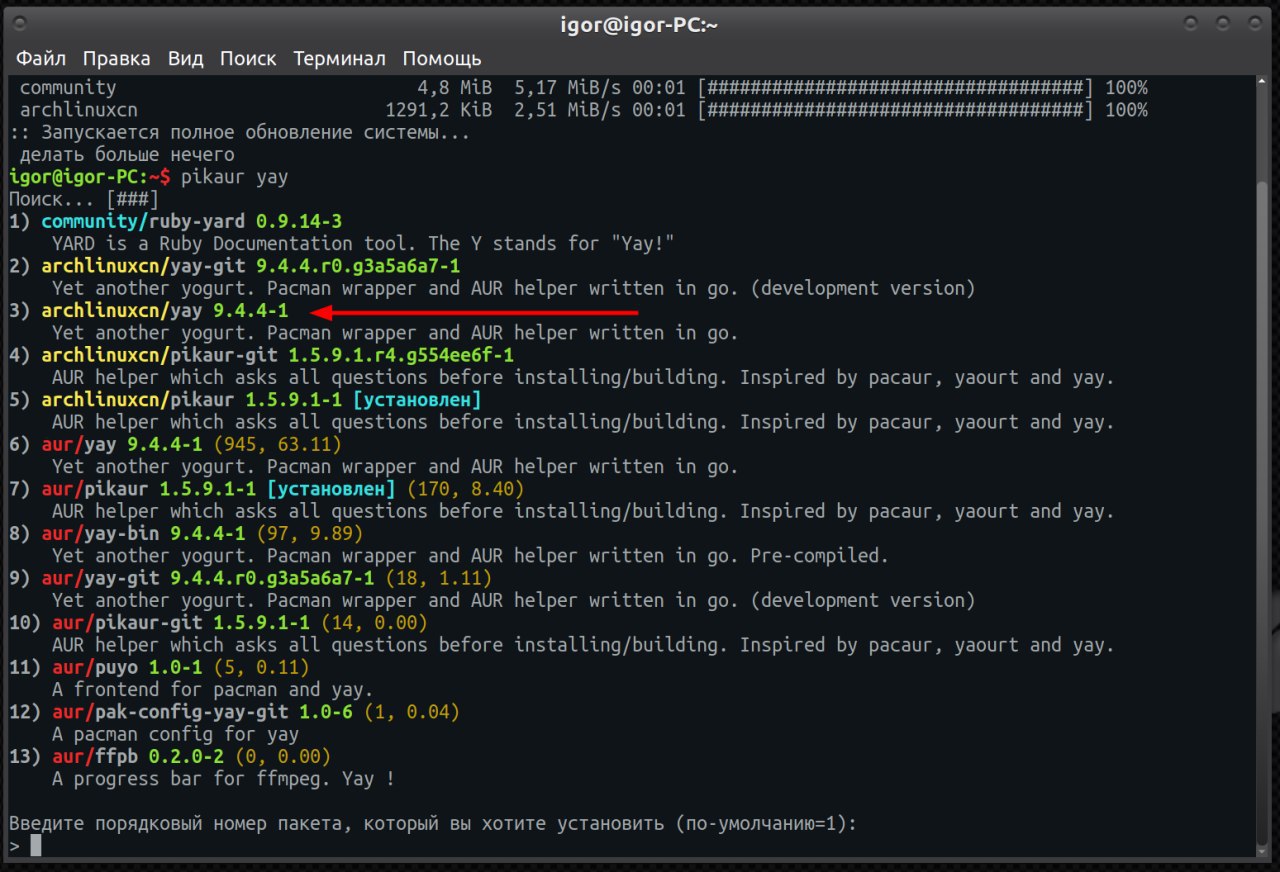Click the title bar text igor@igor-PC:~
The height and width of the screenshot is (872, 1280).
click(x=640, y=25)
